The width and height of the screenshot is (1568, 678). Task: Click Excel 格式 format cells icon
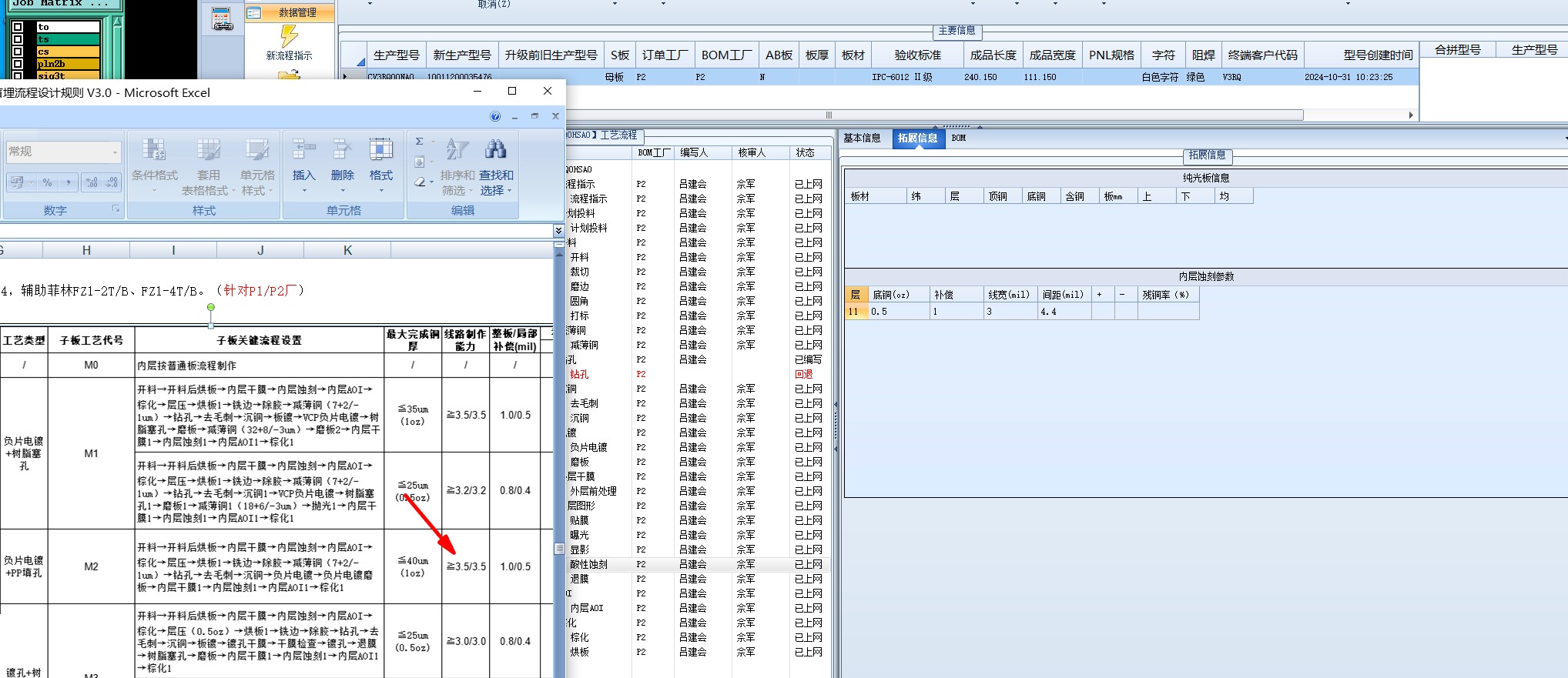click(x=380, y=150)
